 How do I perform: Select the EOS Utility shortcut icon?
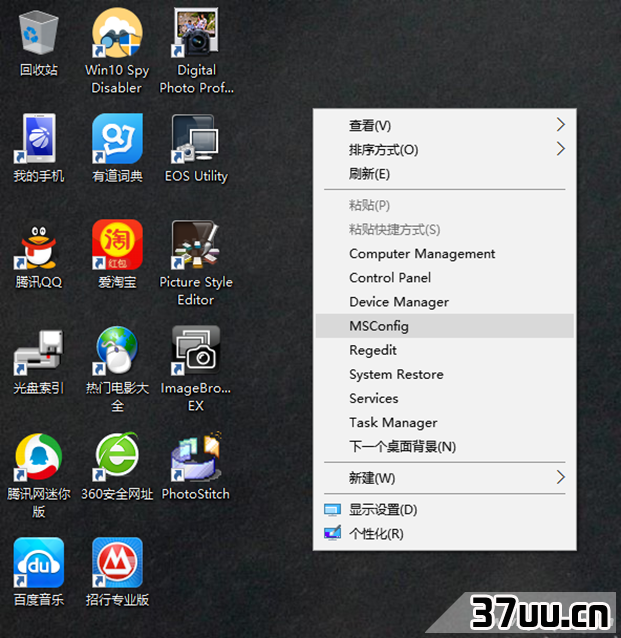point(195,139)
